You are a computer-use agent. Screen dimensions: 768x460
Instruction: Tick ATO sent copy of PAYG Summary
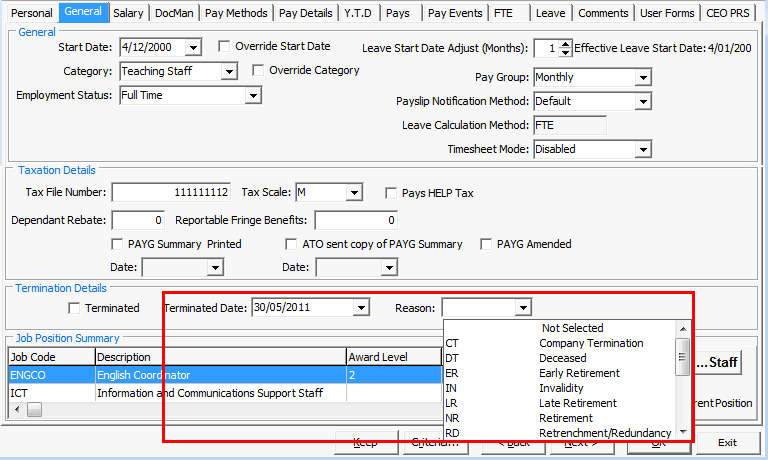point(291,244)
